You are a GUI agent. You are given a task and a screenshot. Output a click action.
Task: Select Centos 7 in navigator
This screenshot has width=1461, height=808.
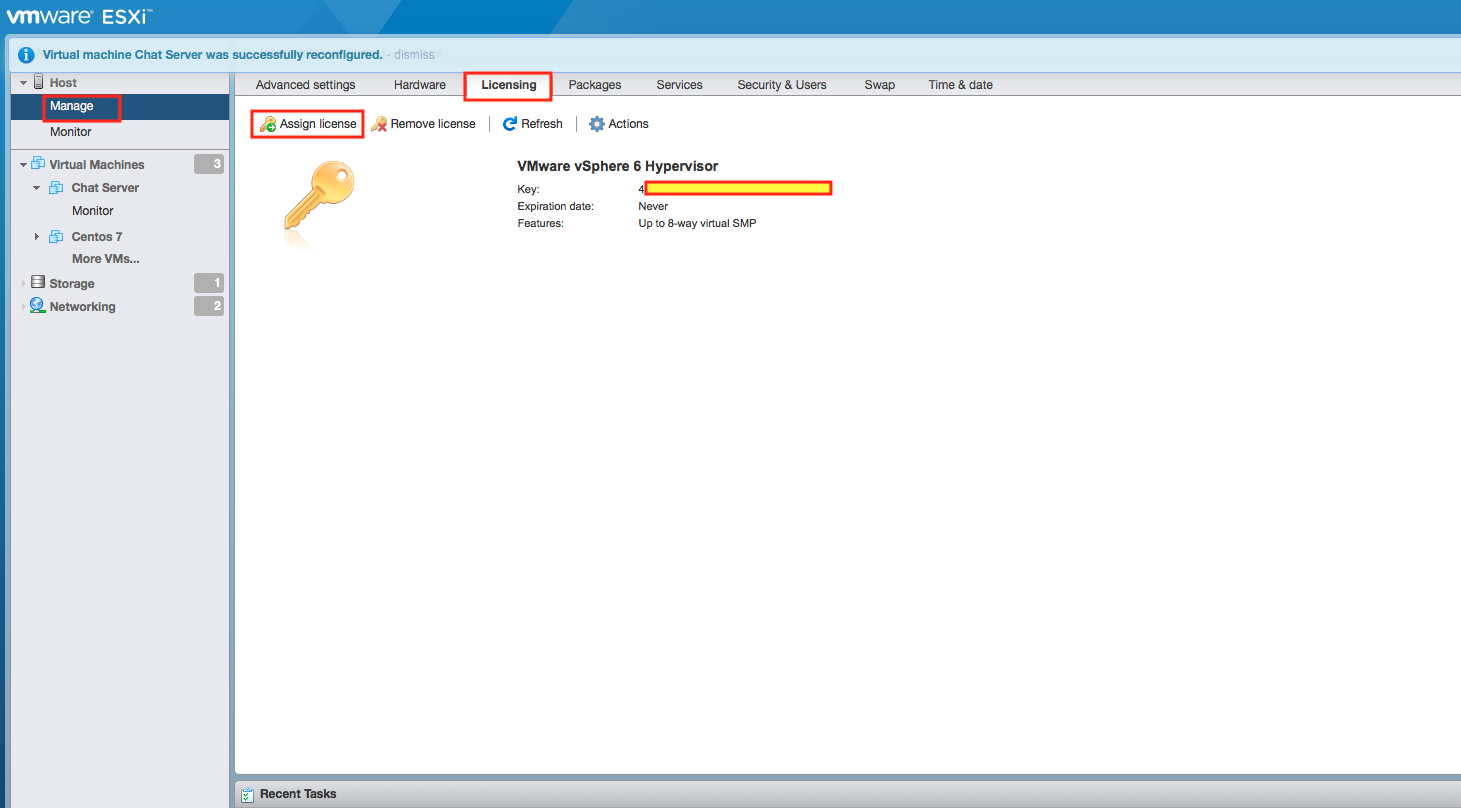tap(97, 237)
